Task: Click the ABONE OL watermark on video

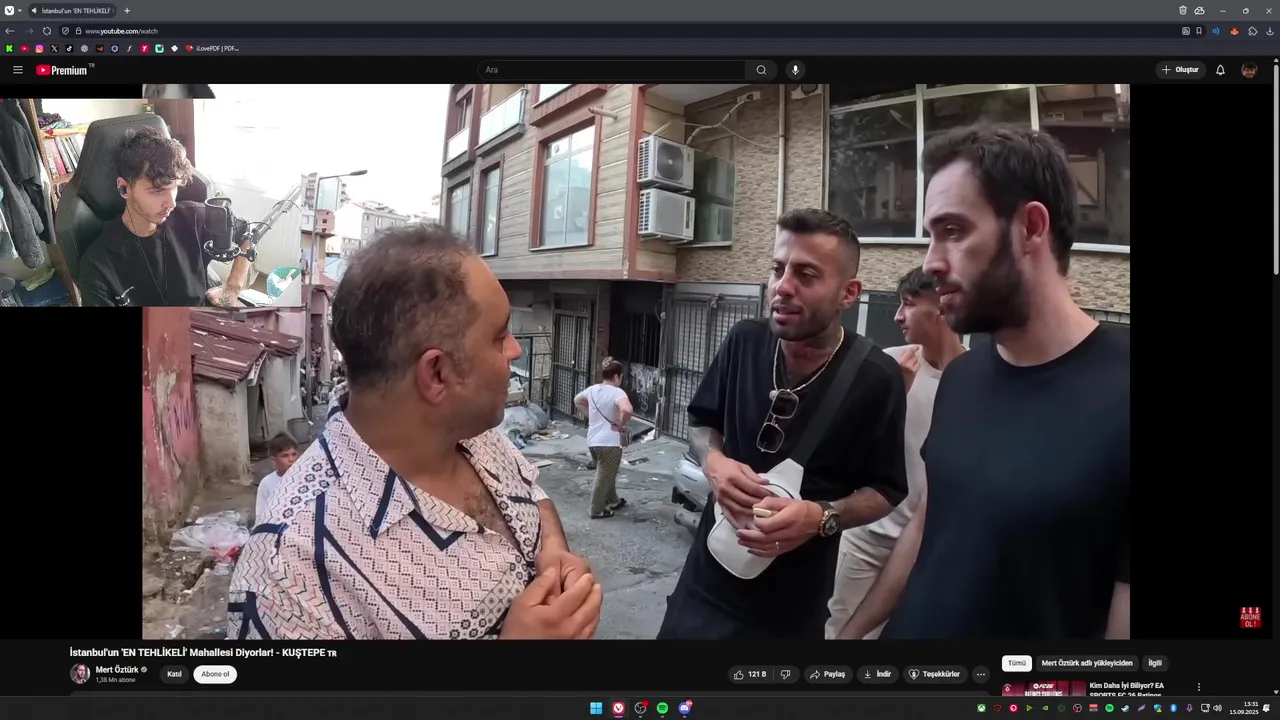Action: [x=1250, y=617]
